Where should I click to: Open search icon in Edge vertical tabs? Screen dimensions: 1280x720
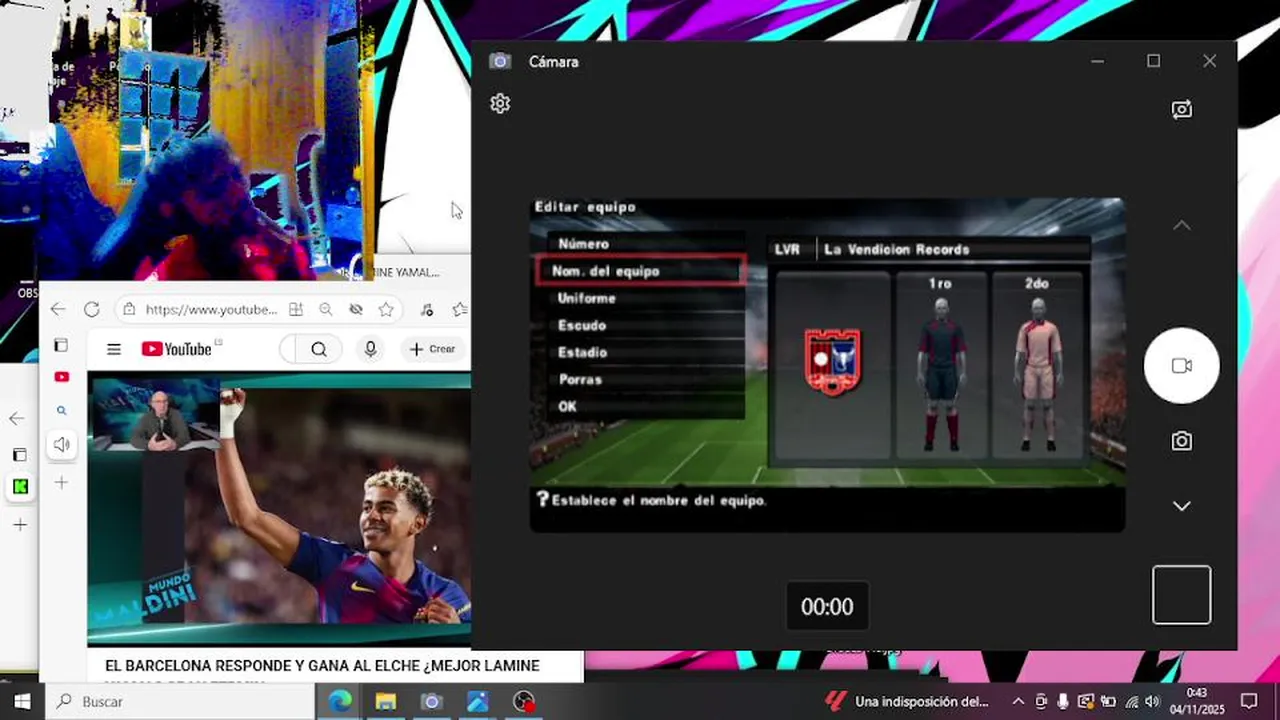coord(61,410)
